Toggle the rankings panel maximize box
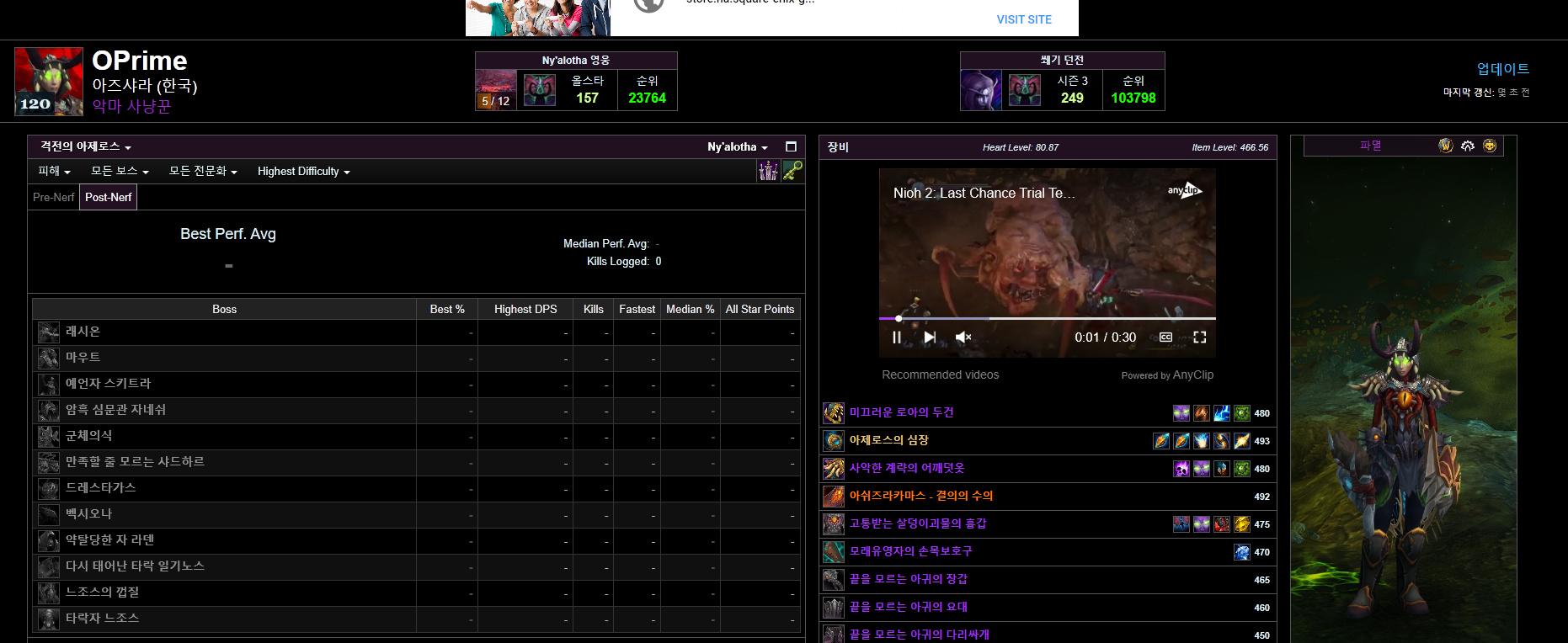This screenshot has height=643, width=1568. tap(791, 146)
